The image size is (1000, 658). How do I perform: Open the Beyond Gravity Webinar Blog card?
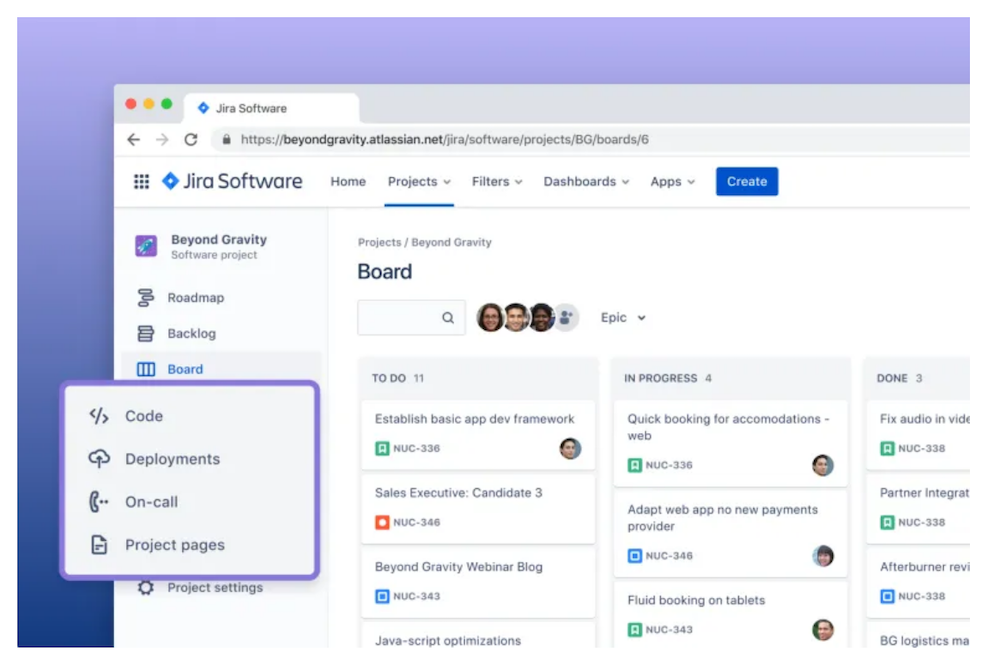coord(478,583)
